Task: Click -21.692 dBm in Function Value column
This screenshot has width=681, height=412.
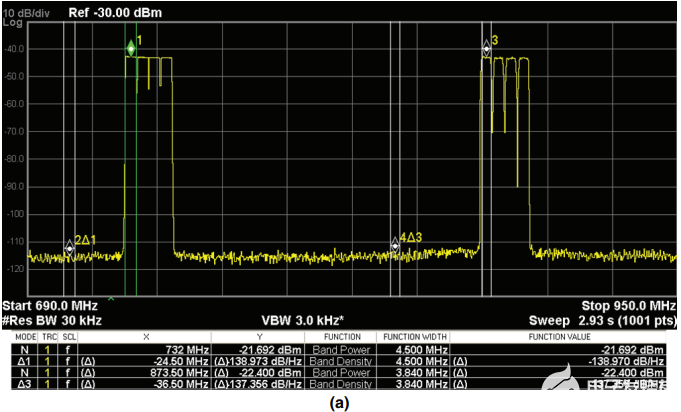Action: (x=632, y=350)
